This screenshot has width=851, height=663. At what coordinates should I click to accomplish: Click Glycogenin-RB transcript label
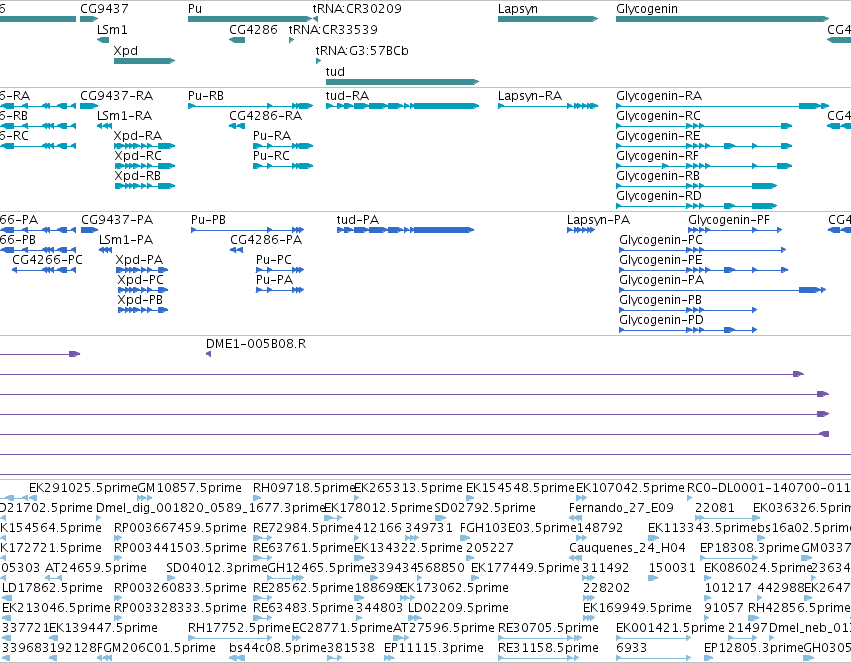pyautogui.click(x=658, y=176)
